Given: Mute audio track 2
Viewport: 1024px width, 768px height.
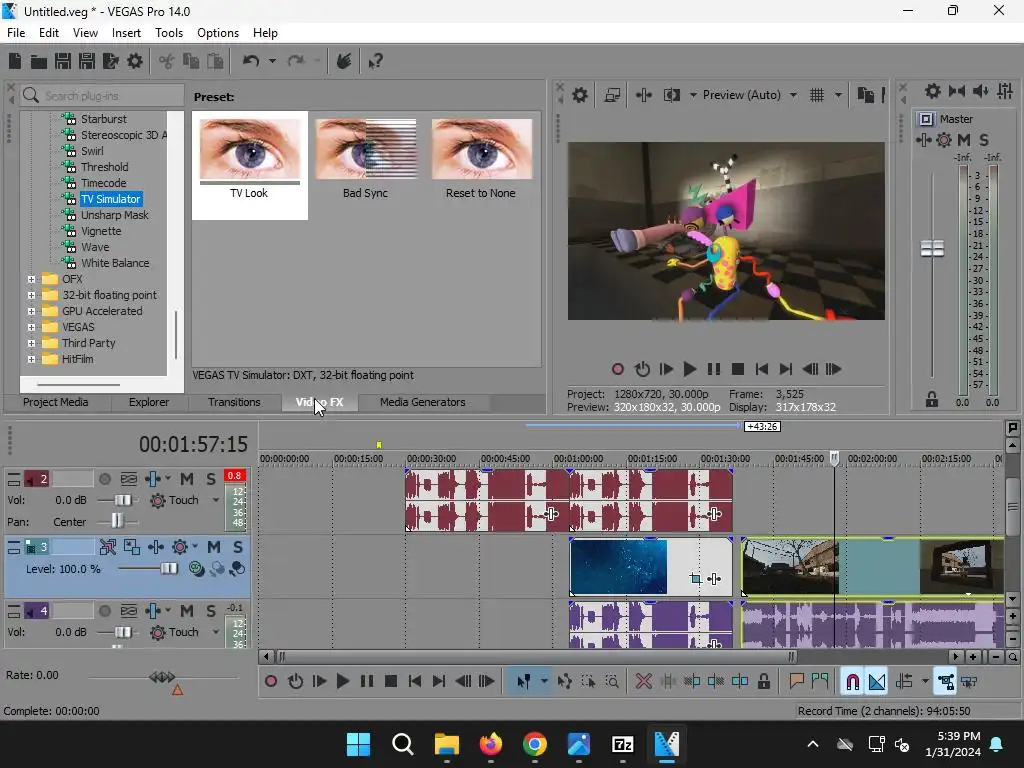Looking at the screenshot, I should coord(187,479).
